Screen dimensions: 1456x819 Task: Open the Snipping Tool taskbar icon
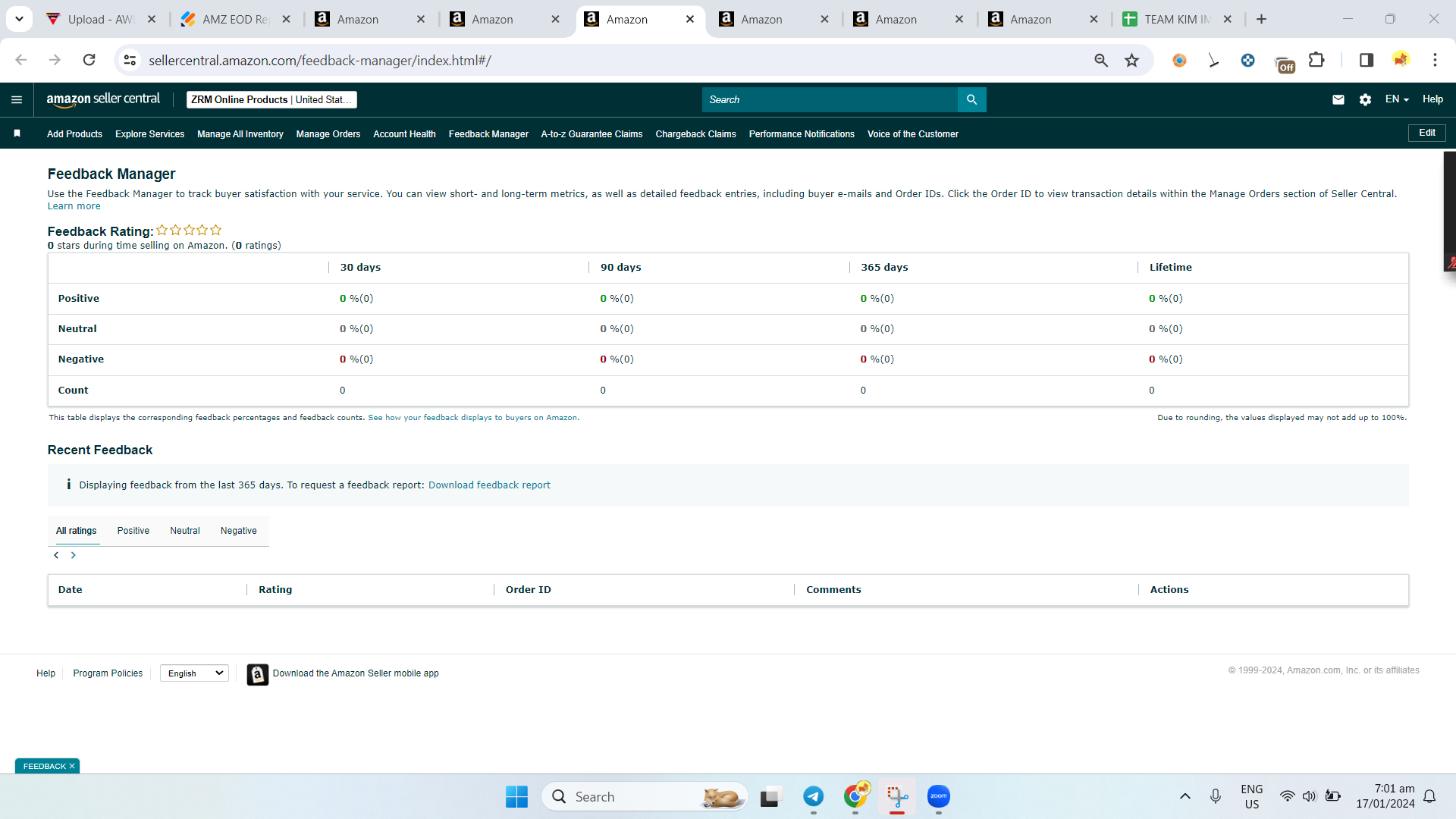(x=897, y=796)
